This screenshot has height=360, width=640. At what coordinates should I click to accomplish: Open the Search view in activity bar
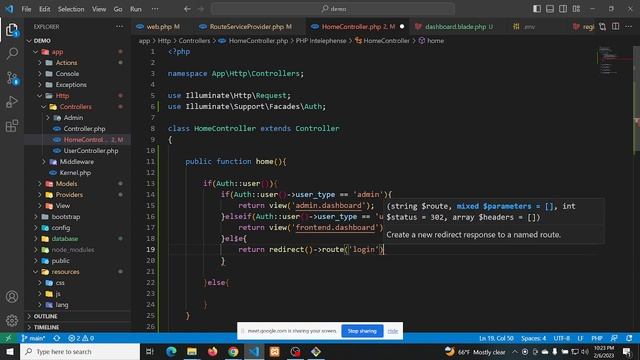click(12, 53)
